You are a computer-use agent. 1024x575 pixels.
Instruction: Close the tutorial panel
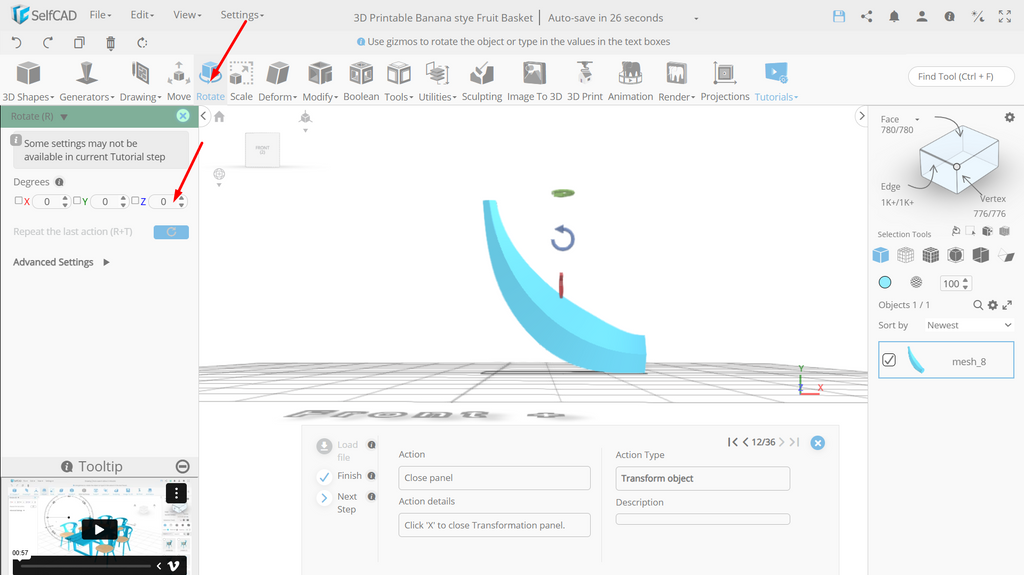point(818,443)
